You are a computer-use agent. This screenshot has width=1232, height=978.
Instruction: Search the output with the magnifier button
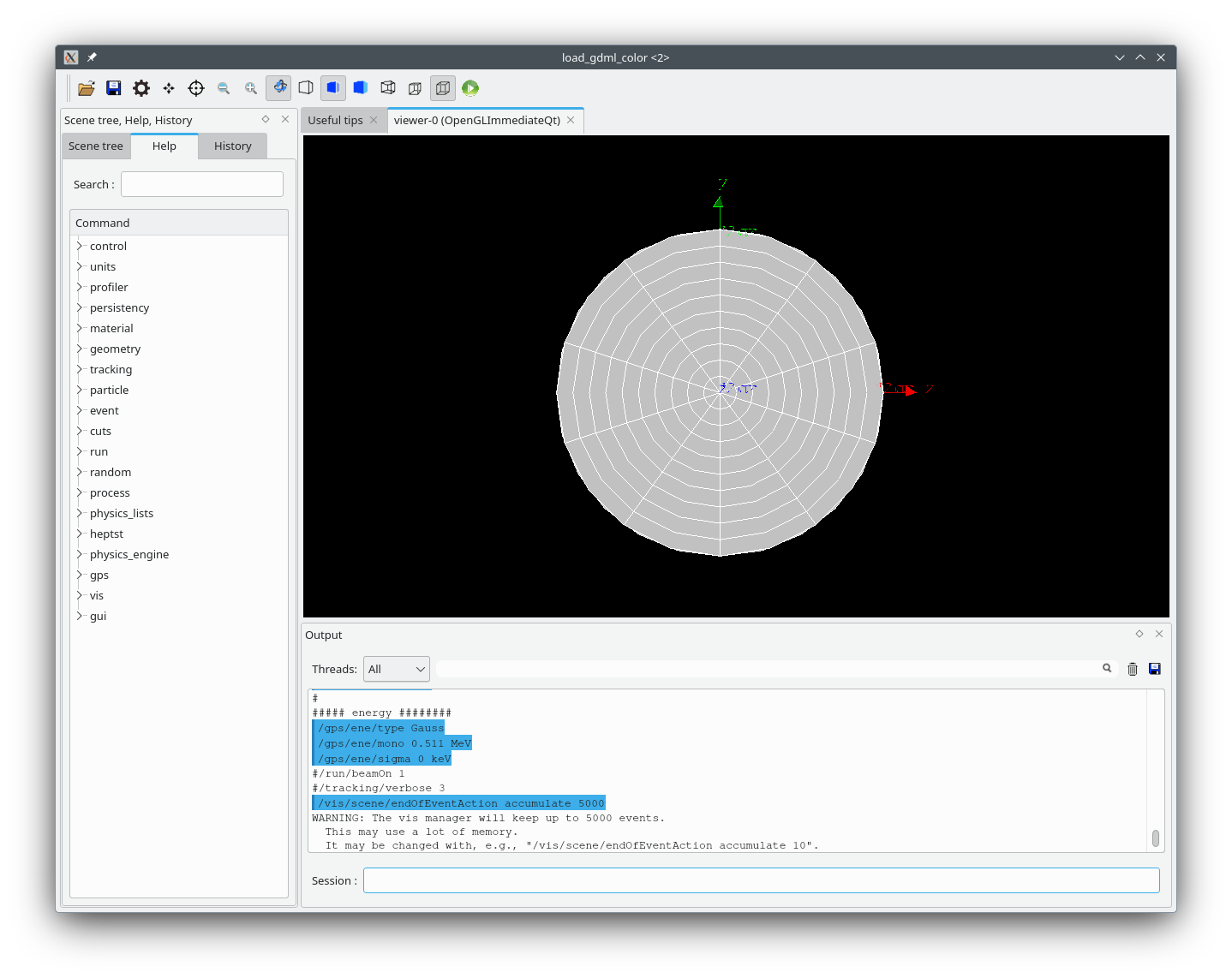pyautogui.click(x=1107, y=668)
